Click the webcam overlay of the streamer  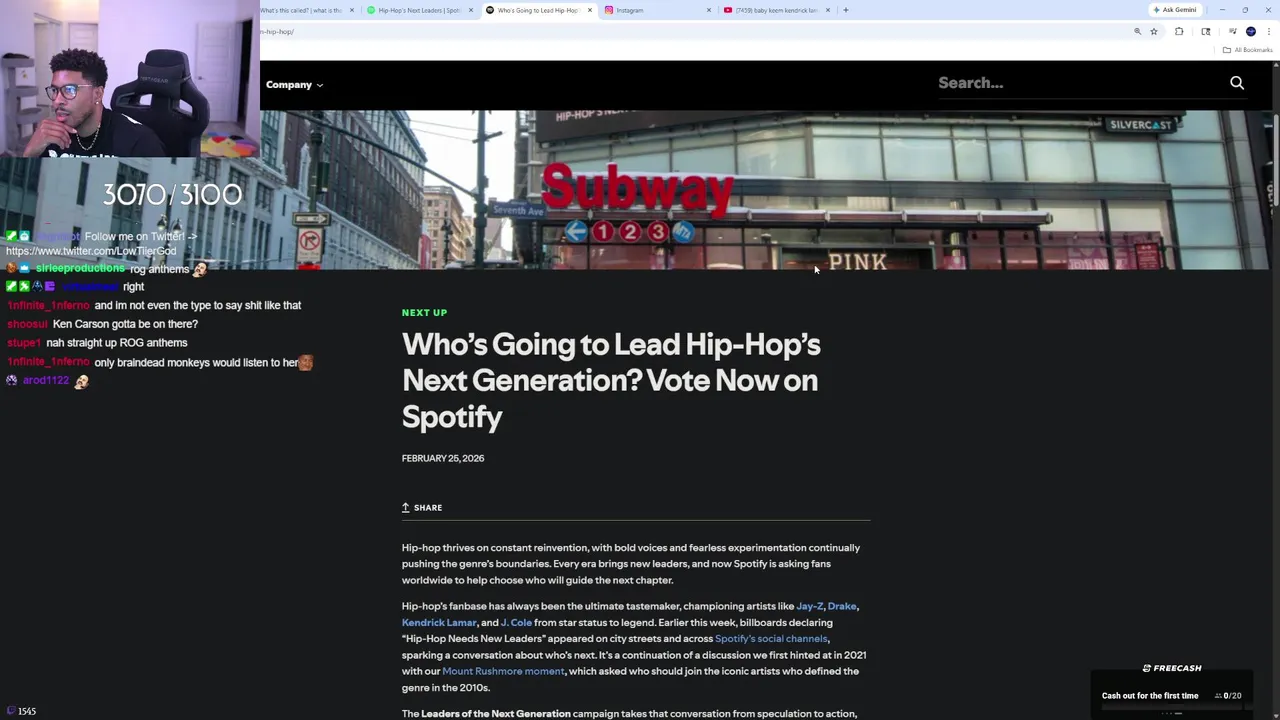130,80
